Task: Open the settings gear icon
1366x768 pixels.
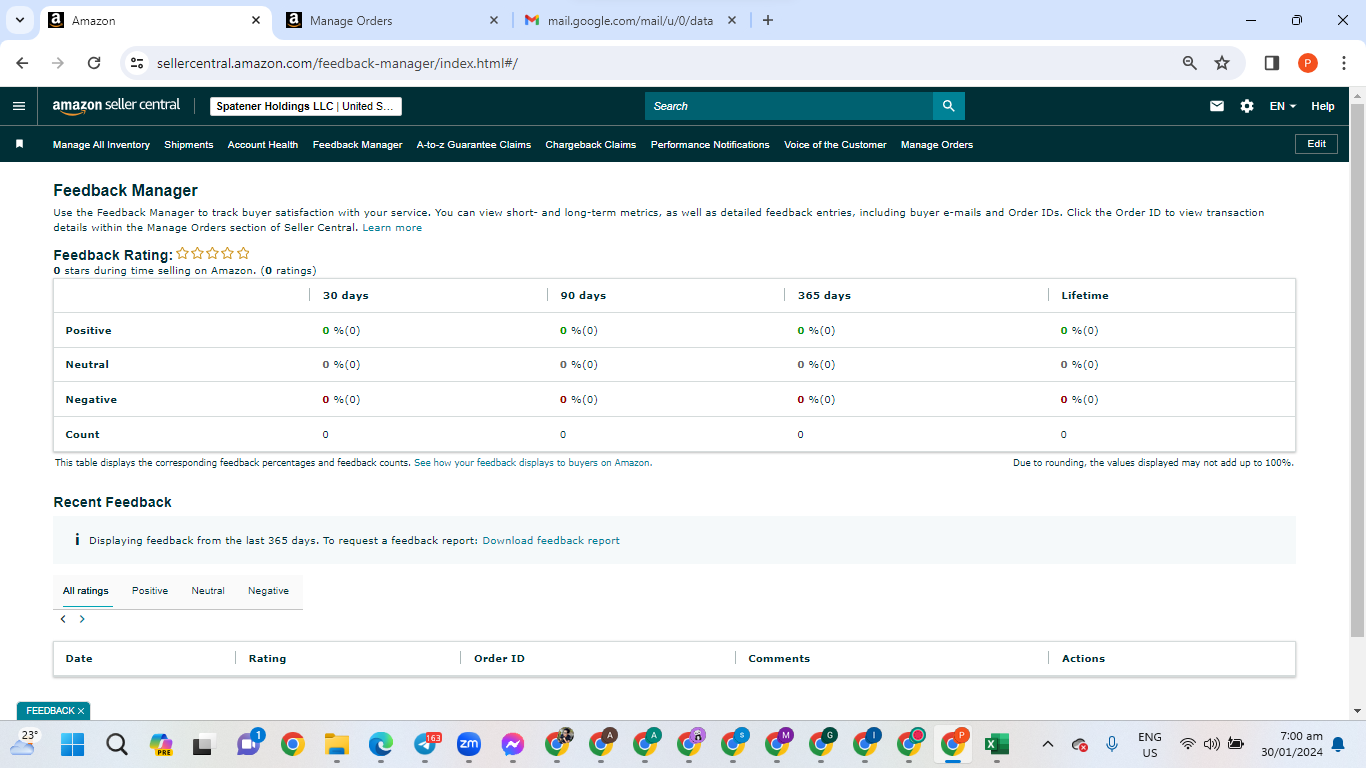Action: coord(1247,106)
